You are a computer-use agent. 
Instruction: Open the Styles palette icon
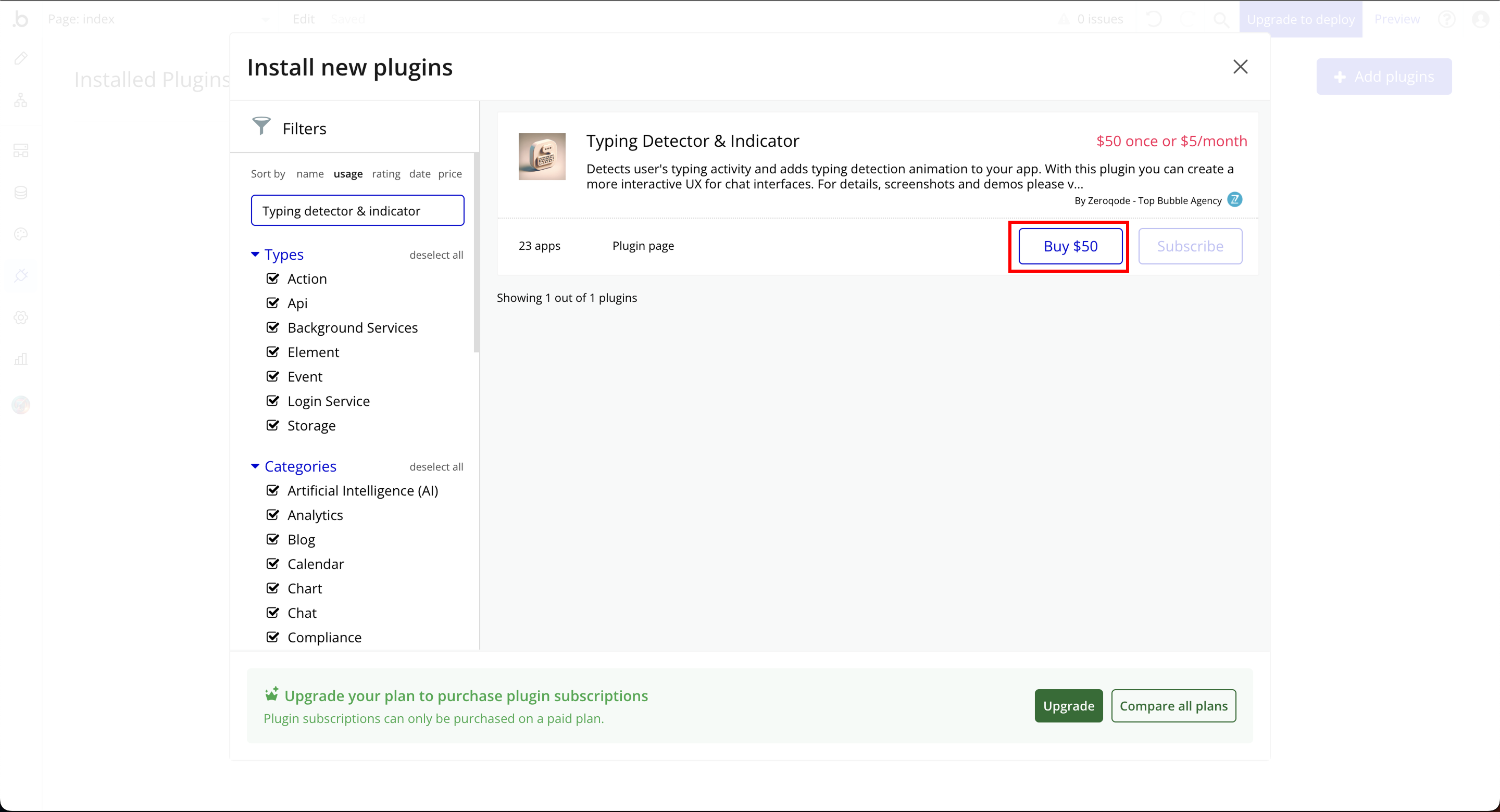(x=21, y=234)
